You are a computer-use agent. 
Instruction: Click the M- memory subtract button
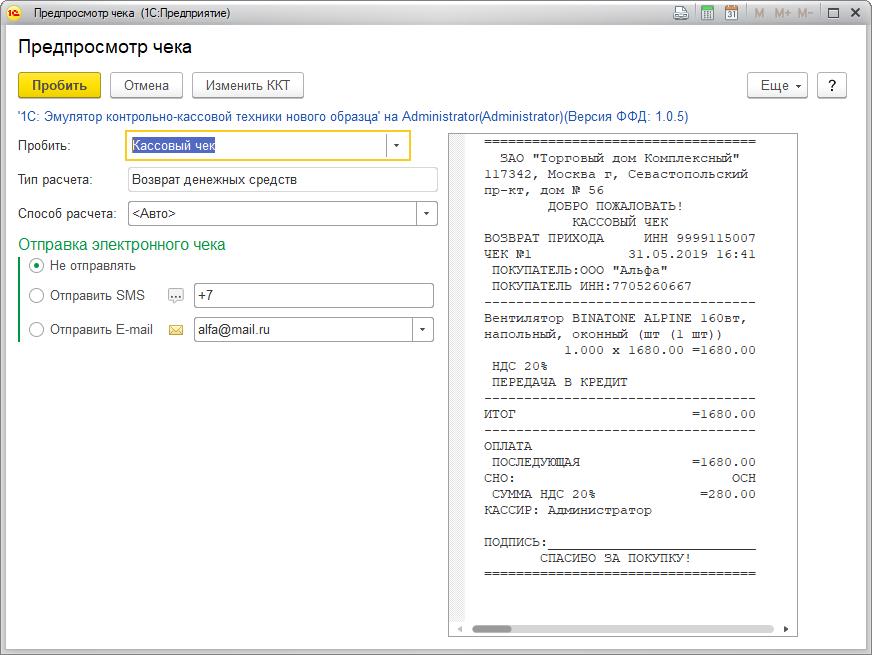[805, 13]
